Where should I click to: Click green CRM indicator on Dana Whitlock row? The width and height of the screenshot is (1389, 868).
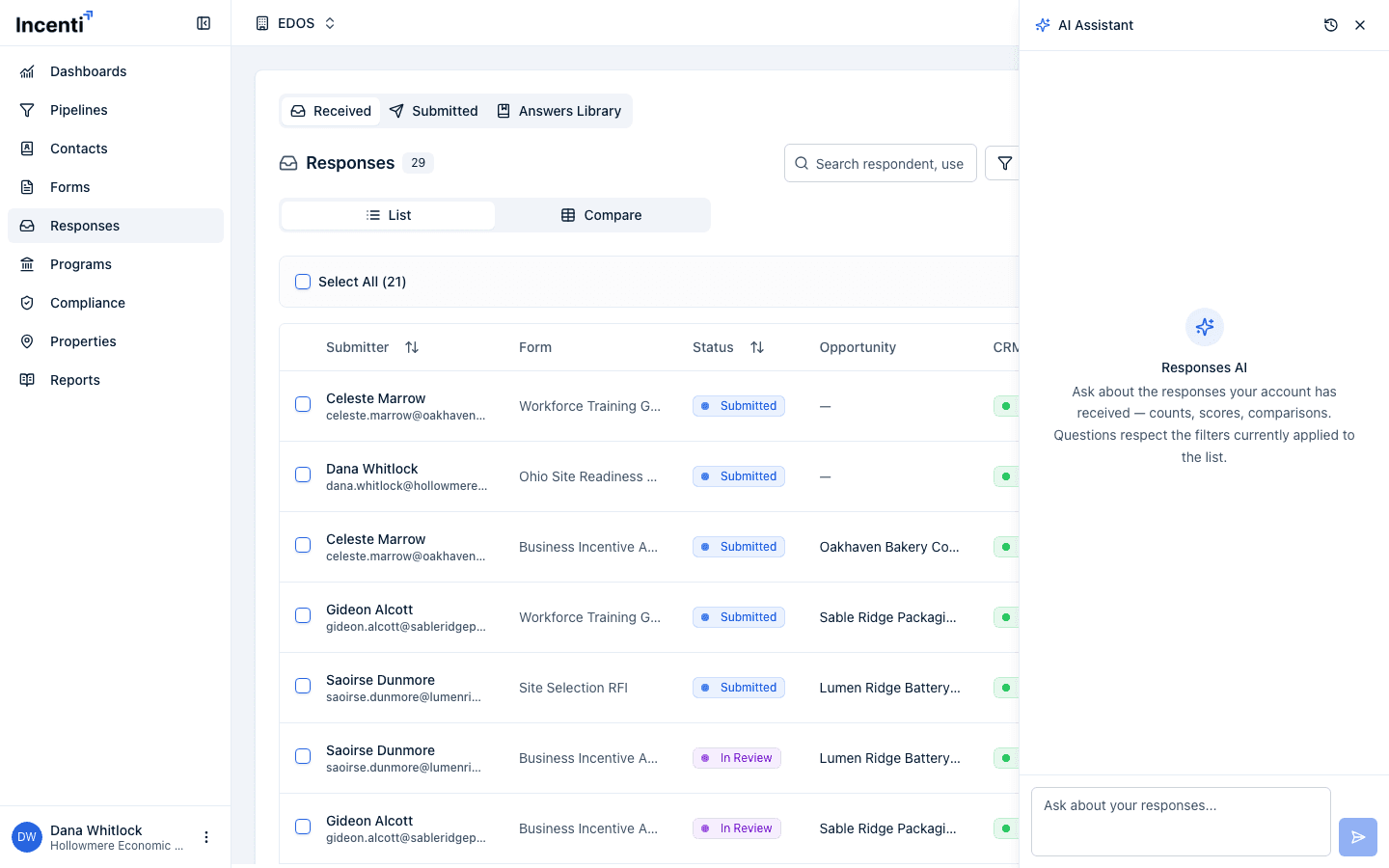(1006, 476)
